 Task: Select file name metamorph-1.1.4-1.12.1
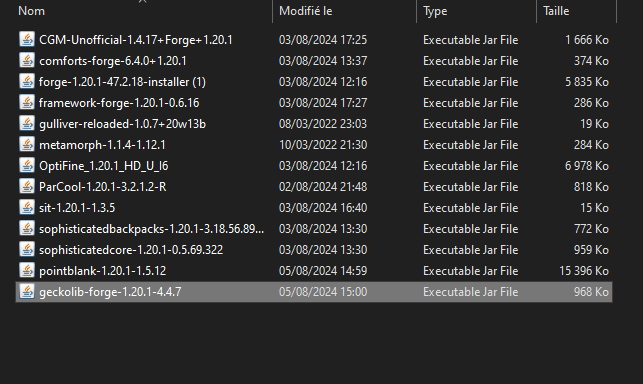tap(102, 145)
